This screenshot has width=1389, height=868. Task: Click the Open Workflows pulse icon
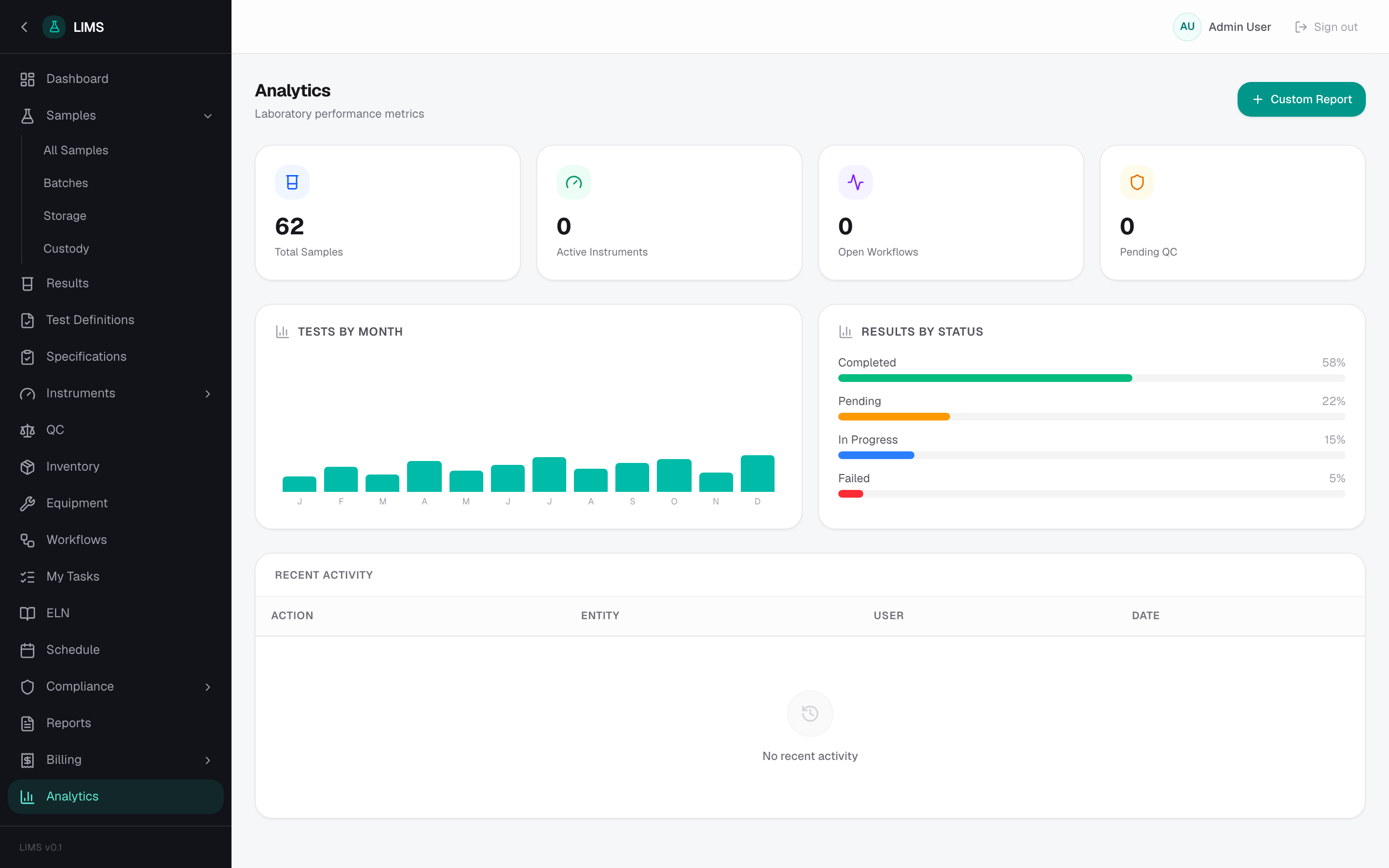855,183
